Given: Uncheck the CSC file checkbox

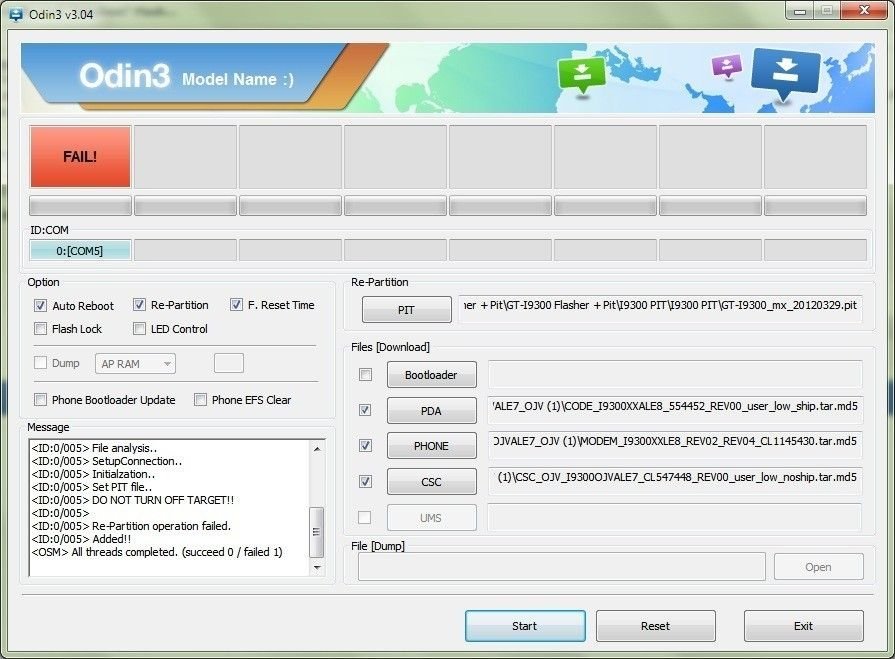Looking at the screenshot, I should [365, 482].
